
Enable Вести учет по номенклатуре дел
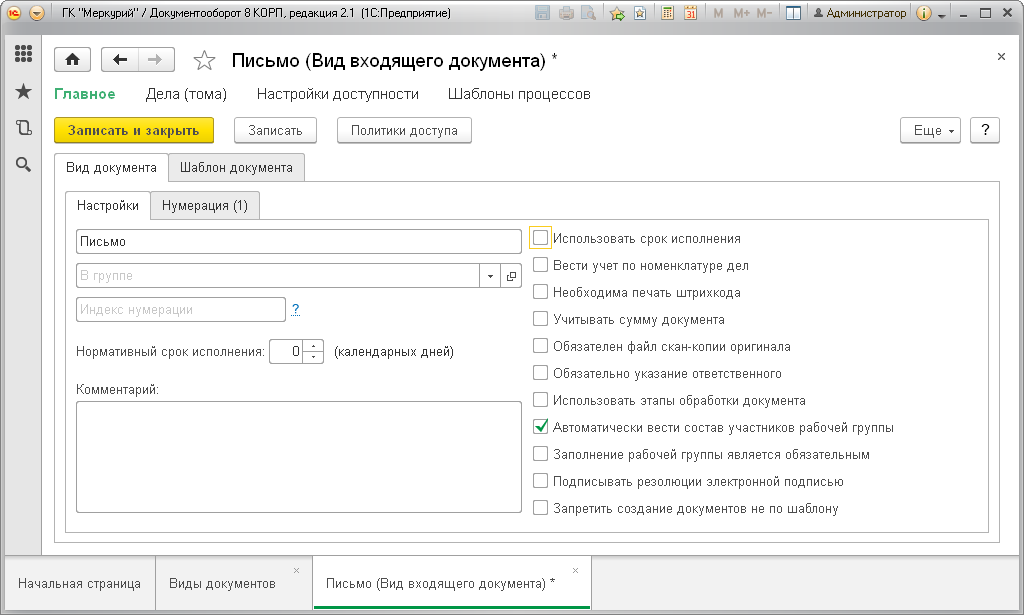pos(540,265)
